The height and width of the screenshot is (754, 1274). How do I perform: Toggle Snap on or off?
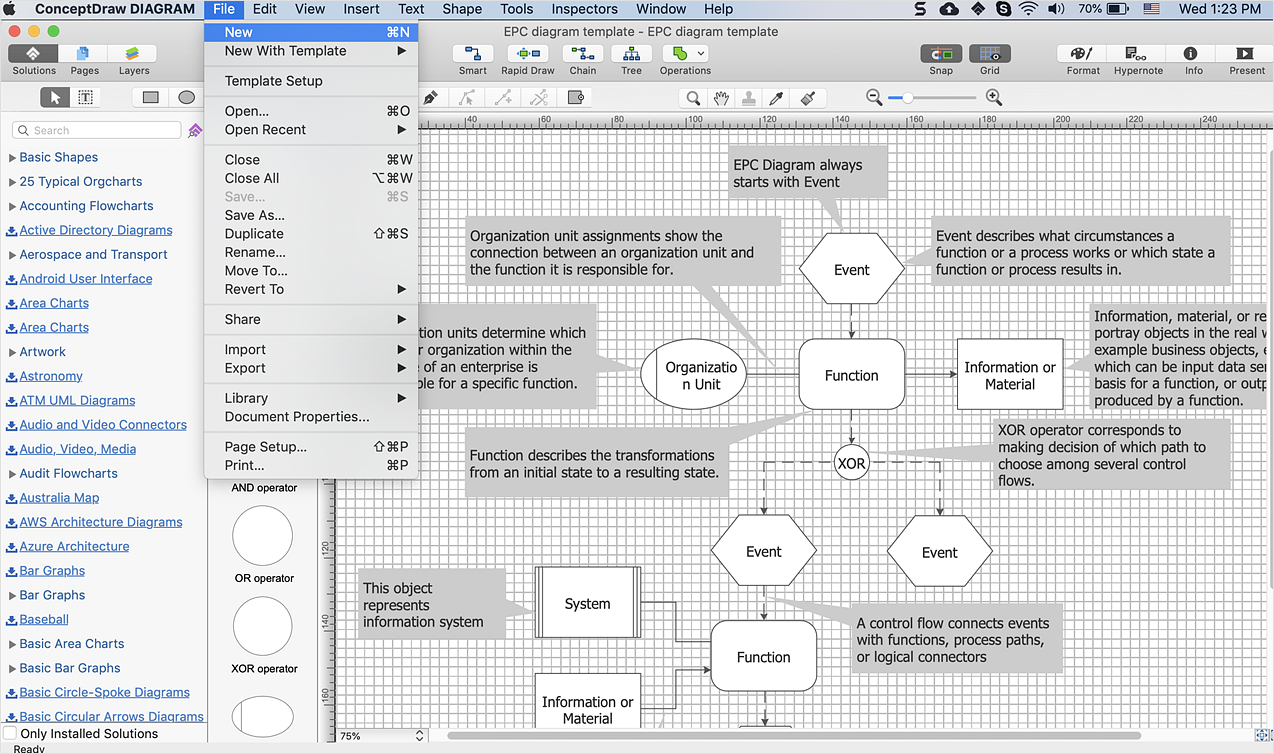point(940,54)
